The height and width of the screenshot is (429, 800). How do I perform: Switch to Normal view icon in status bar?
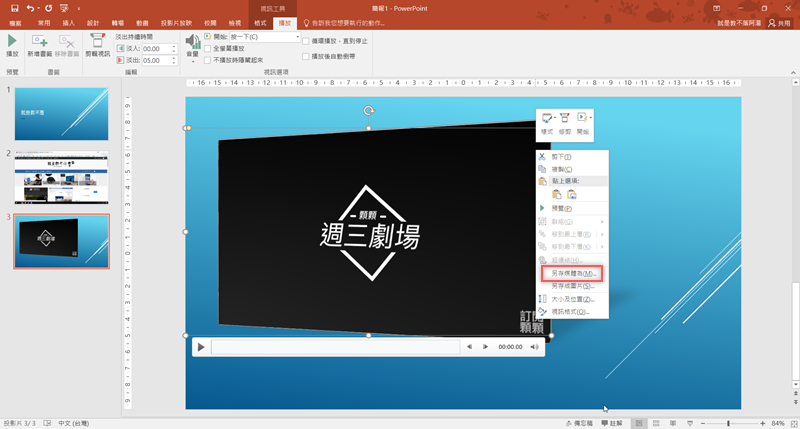(x=639, y=423)
